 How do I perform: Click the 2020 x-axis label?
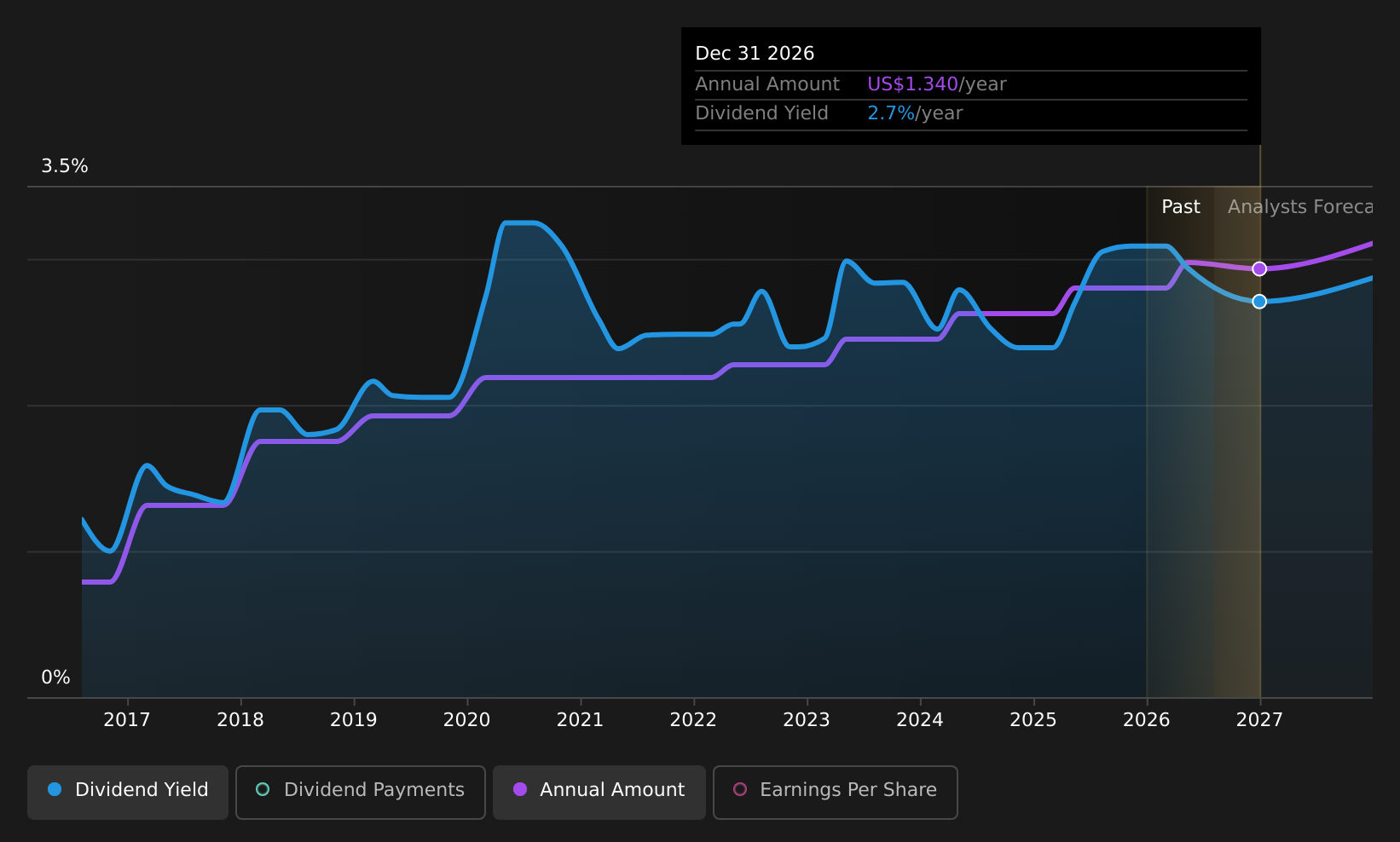pos(467,720)
